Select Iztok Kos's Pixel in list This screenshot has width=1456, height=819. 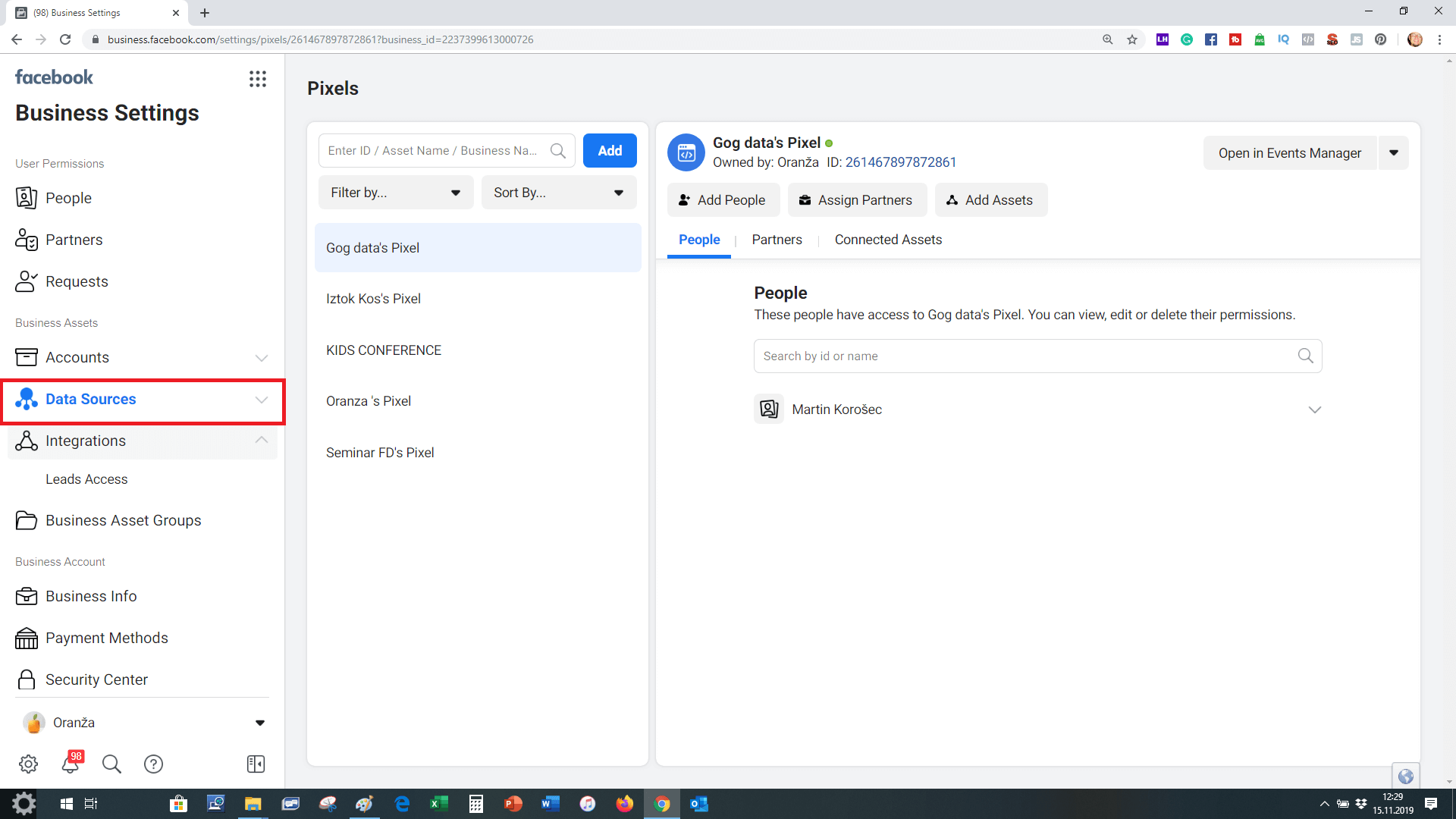click(373, 299)
